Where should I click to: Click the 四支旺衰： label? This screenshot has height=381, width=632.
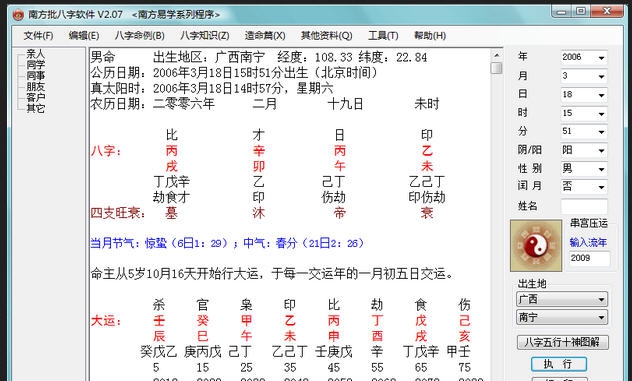click(x=118, y=213)
